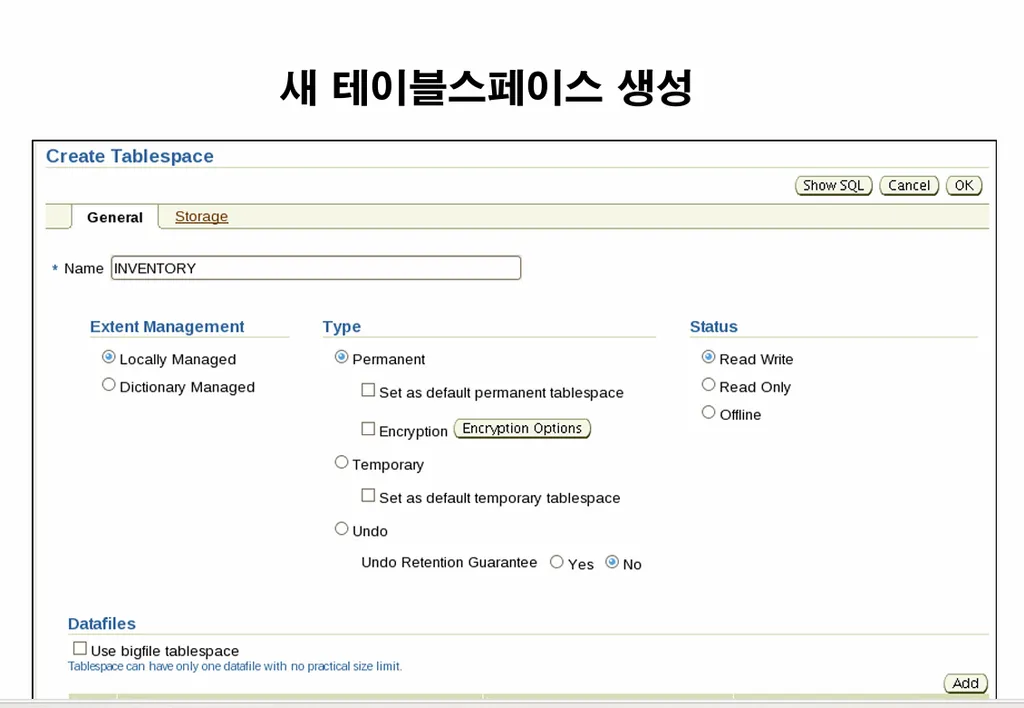Select Permanent tablespace type
This screenshot has width=1024, height=708.
click(x=341, y=357)
